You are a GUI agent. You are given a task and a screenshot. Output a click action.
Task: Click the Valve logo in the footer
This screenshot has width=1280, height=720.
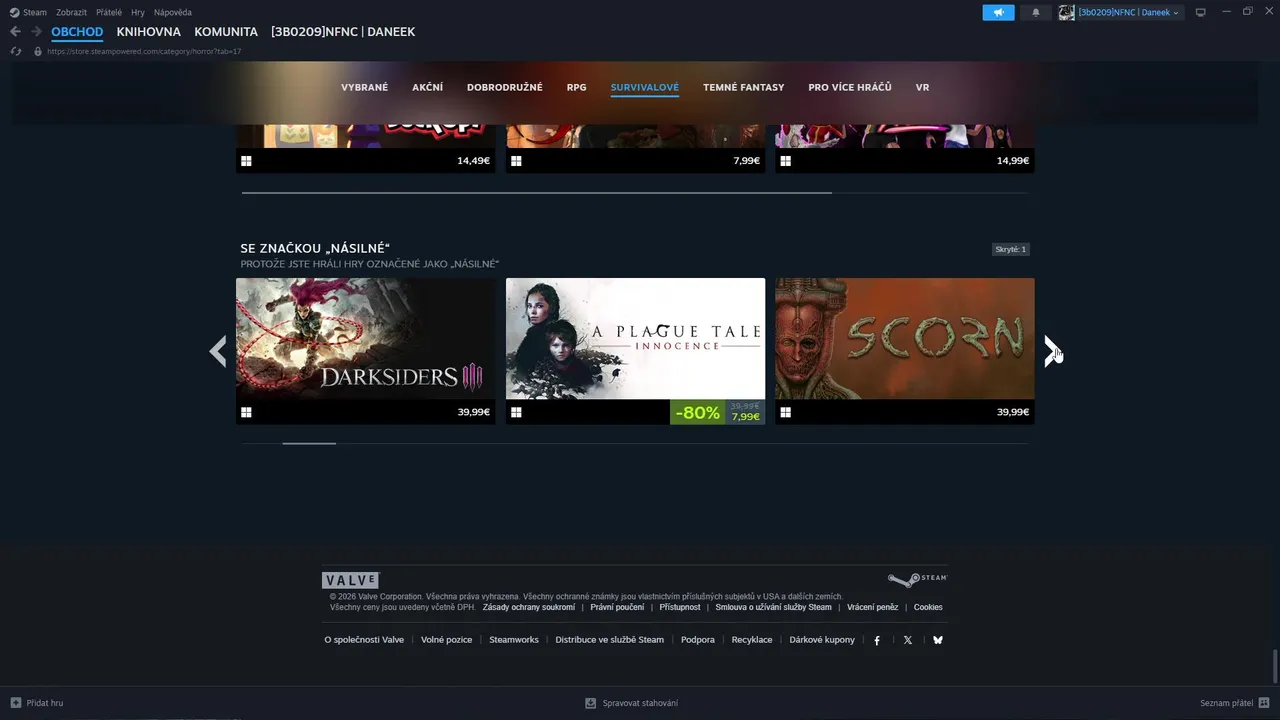(350, 580)
